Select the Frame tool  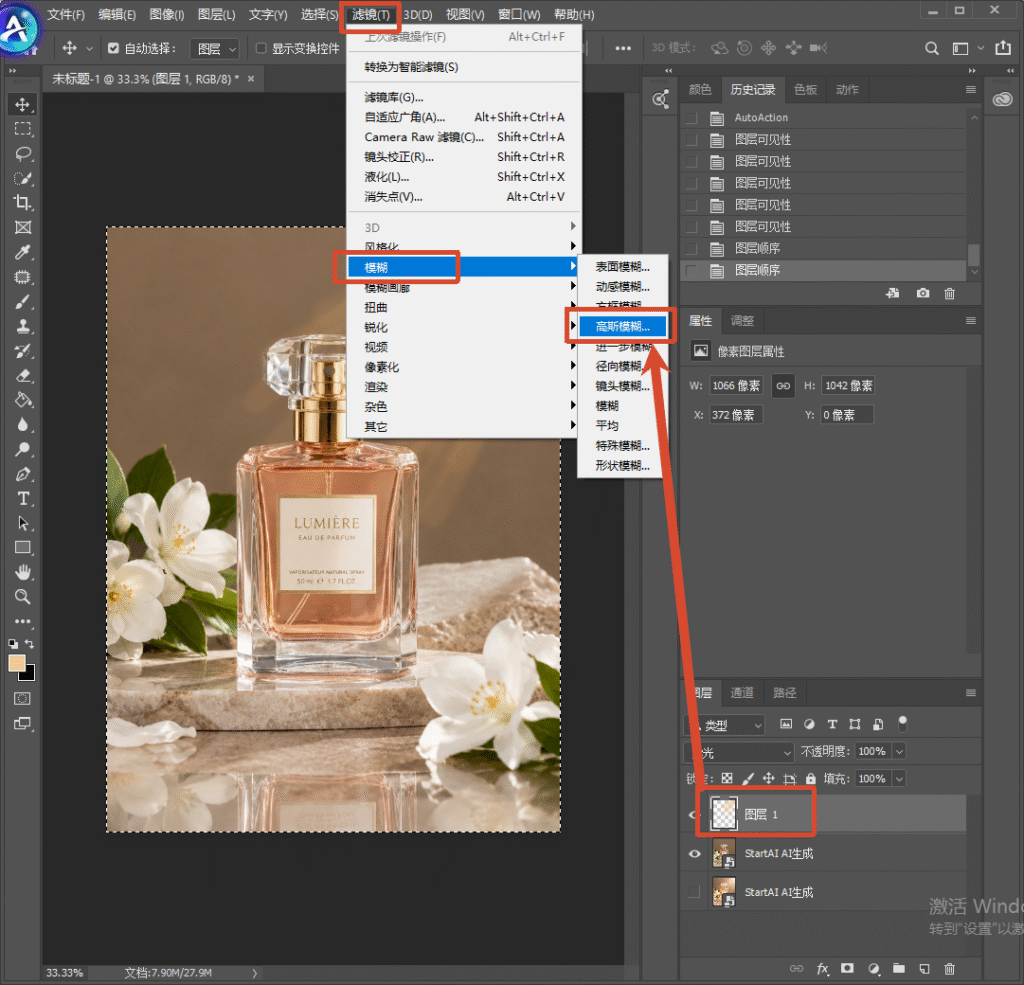(23, 227)
